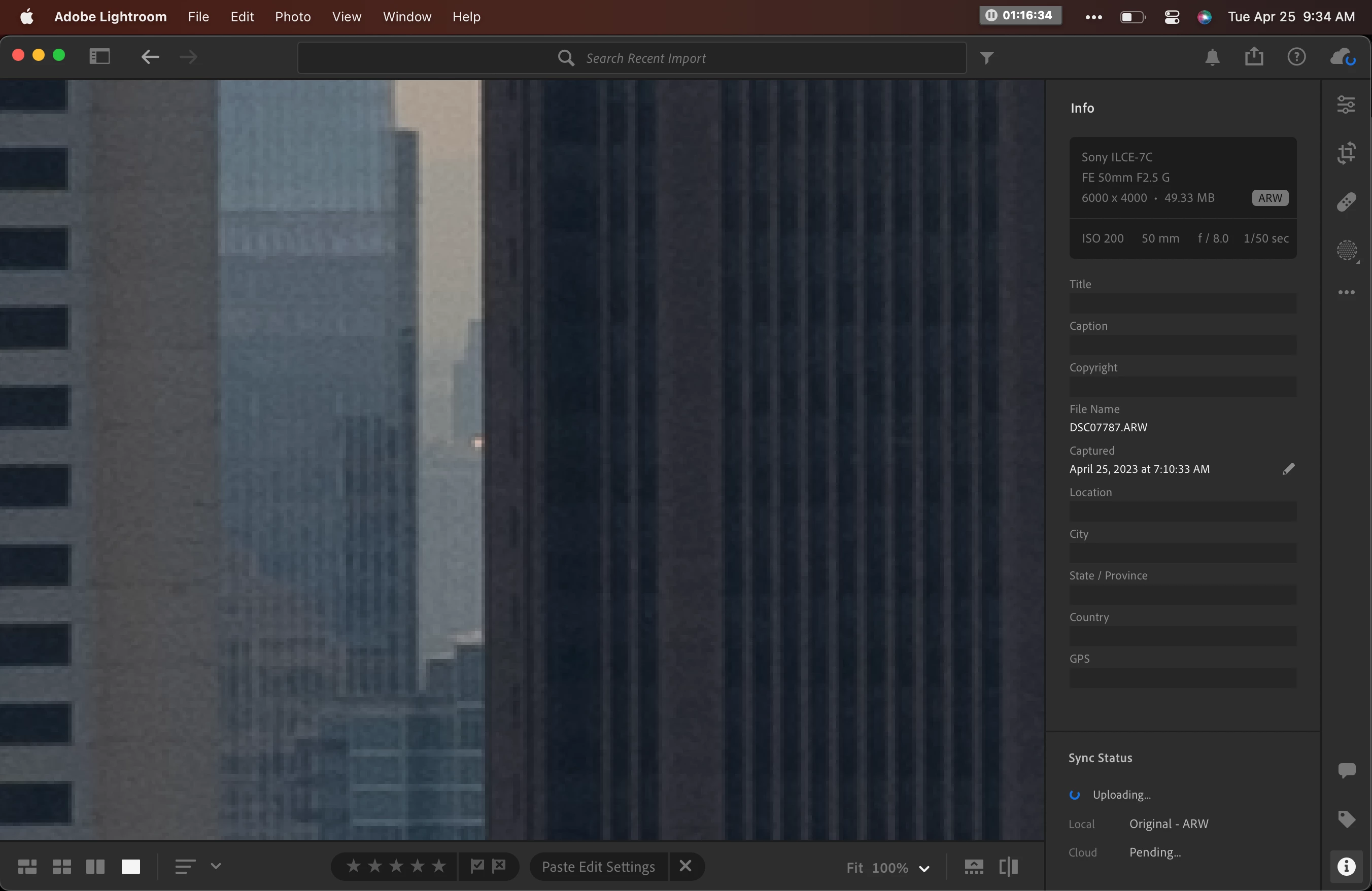Select the Crop and Rotate tool

(1346, 153)
